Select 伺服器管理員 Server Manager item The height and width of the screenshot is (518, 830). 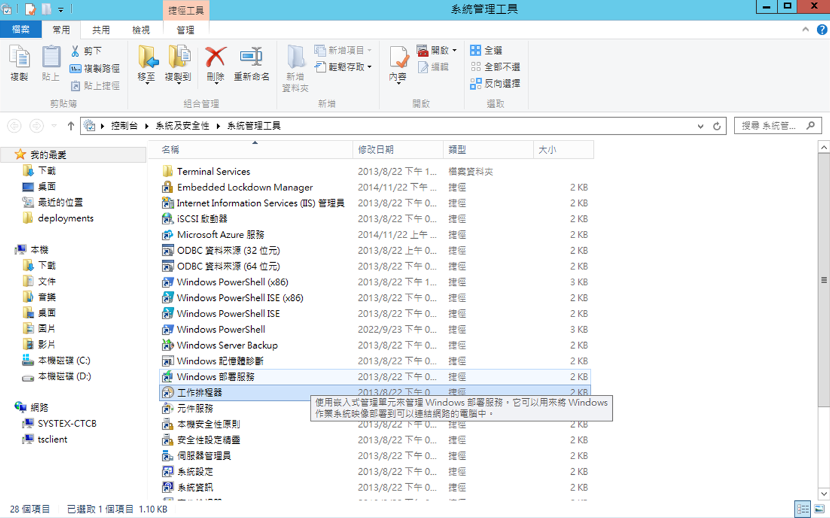click(196, 456)
